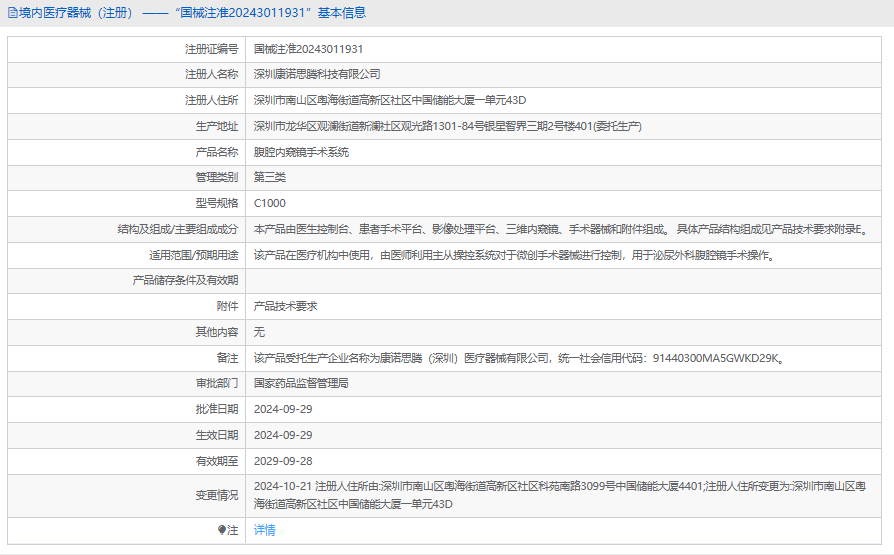Screen dimensions: 894x555
Task: Select expiry date 2029-09-28
Action: pos(283,461)
